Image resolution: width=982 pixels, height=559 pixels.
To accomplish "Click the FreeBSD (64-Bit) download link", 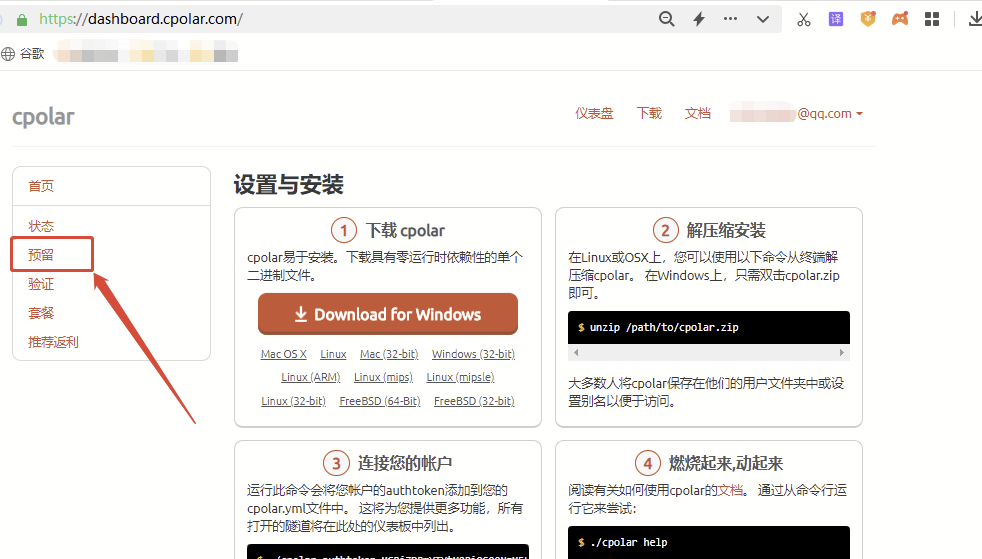I will pyautogui.click(x=380, y=401).
